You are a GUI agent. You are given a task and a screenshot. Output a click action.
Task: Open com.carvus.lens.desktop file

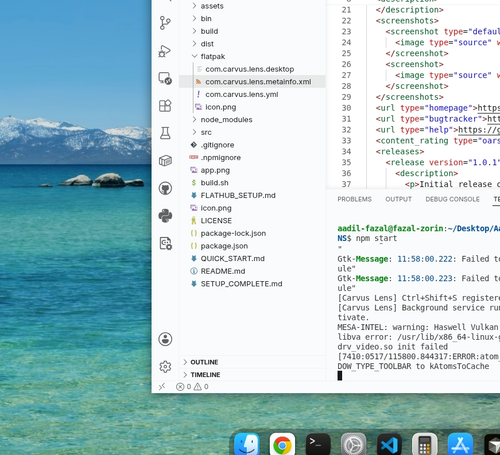tap(252, 69)
